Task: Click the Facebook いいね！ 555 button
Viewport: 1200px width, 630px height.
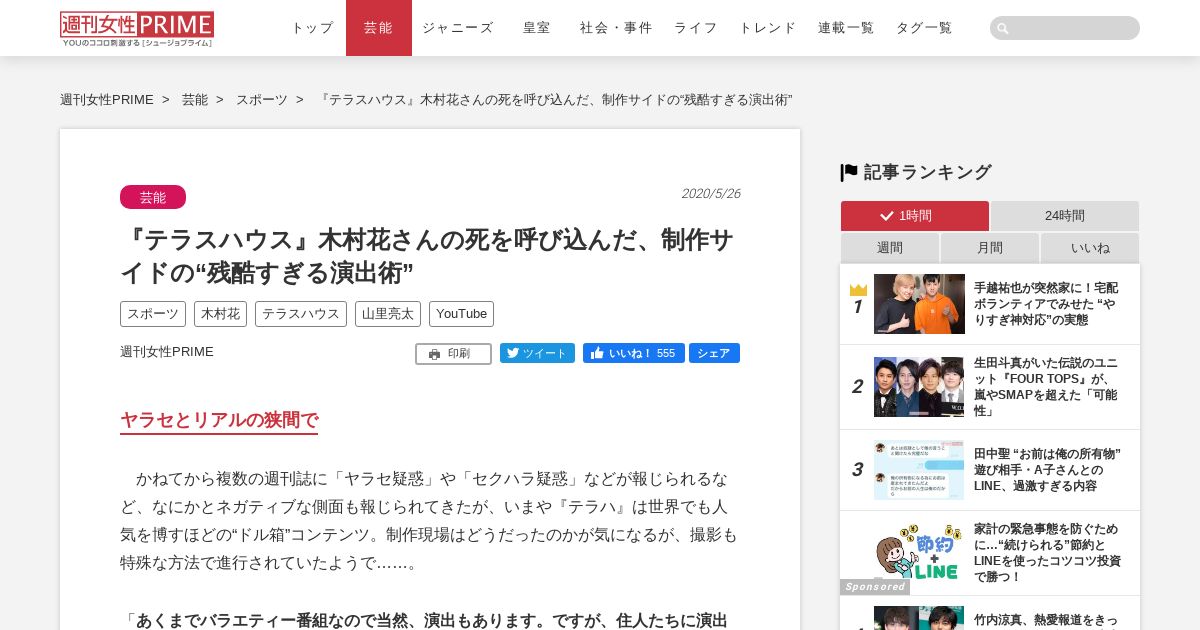Action: click(x=634, y=353)
